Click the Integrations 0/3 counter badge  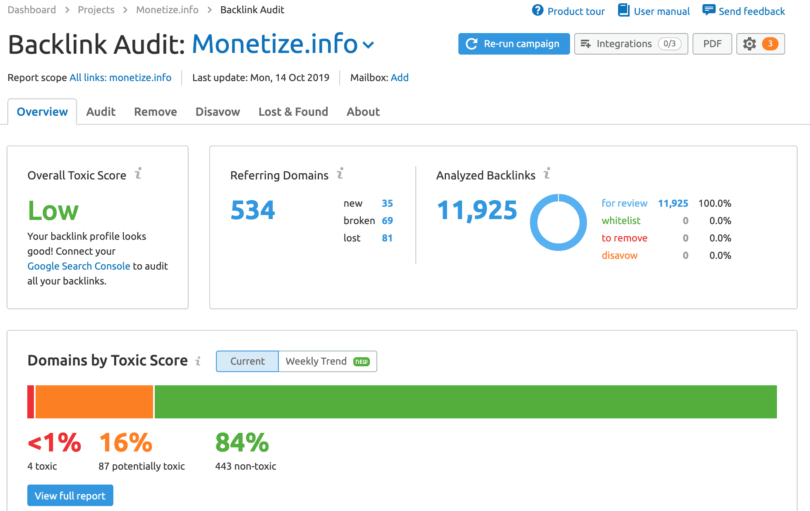(x=669, y=44)
